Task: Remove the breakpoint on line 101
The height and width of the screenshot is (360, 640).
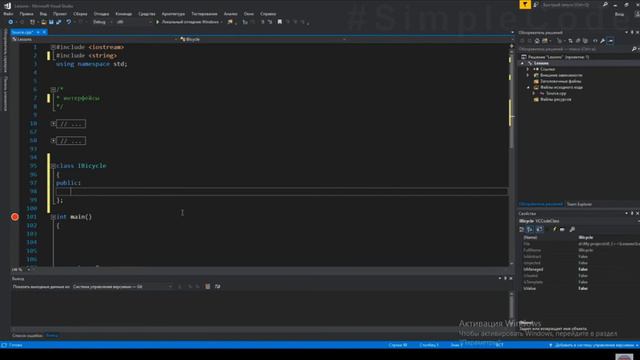Action: (15, 217)
